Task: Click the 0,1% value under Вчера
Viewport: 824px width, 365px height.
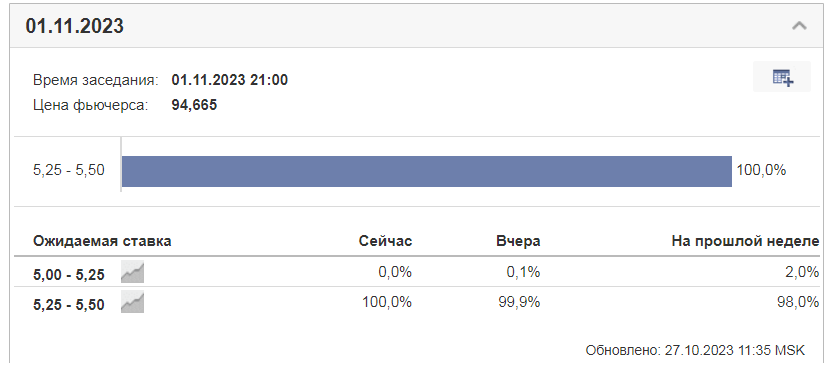Action: pyautogui.click(x=523, y=272)
